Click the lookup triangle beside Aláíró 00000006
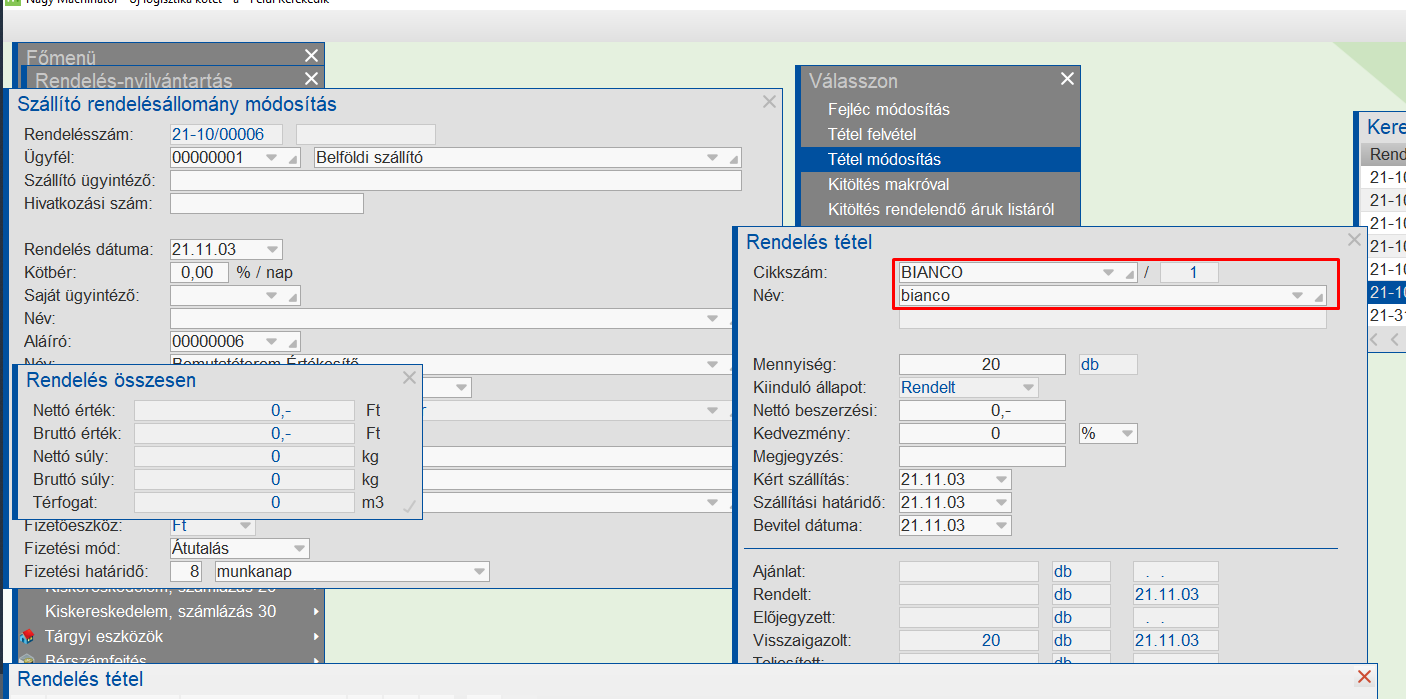This screenshot has height=699, width=1406. (x=293, y=342)
